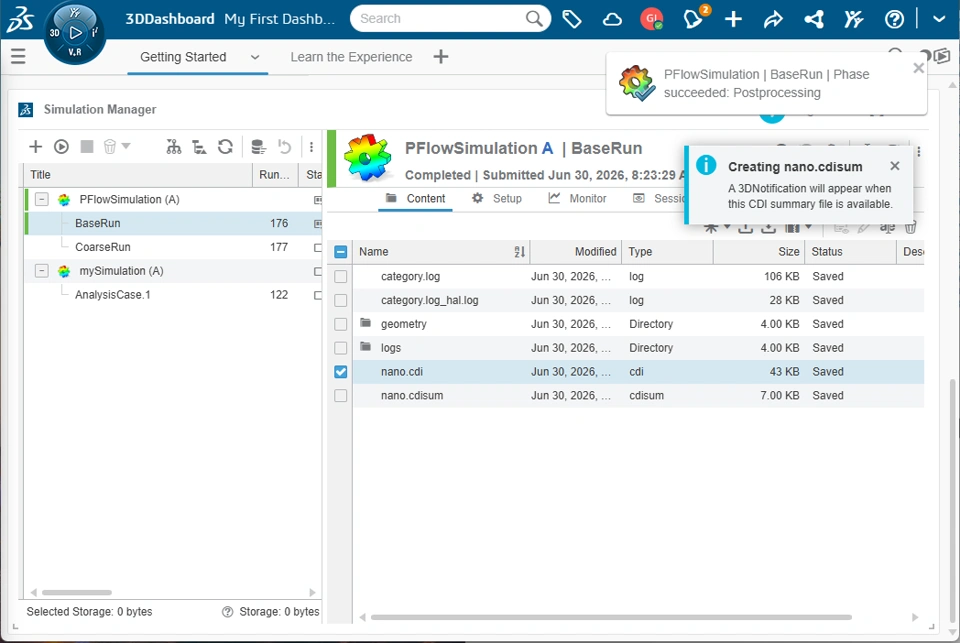
Task: Check the category.log row checkbox
Action: [x=341, y=276]
